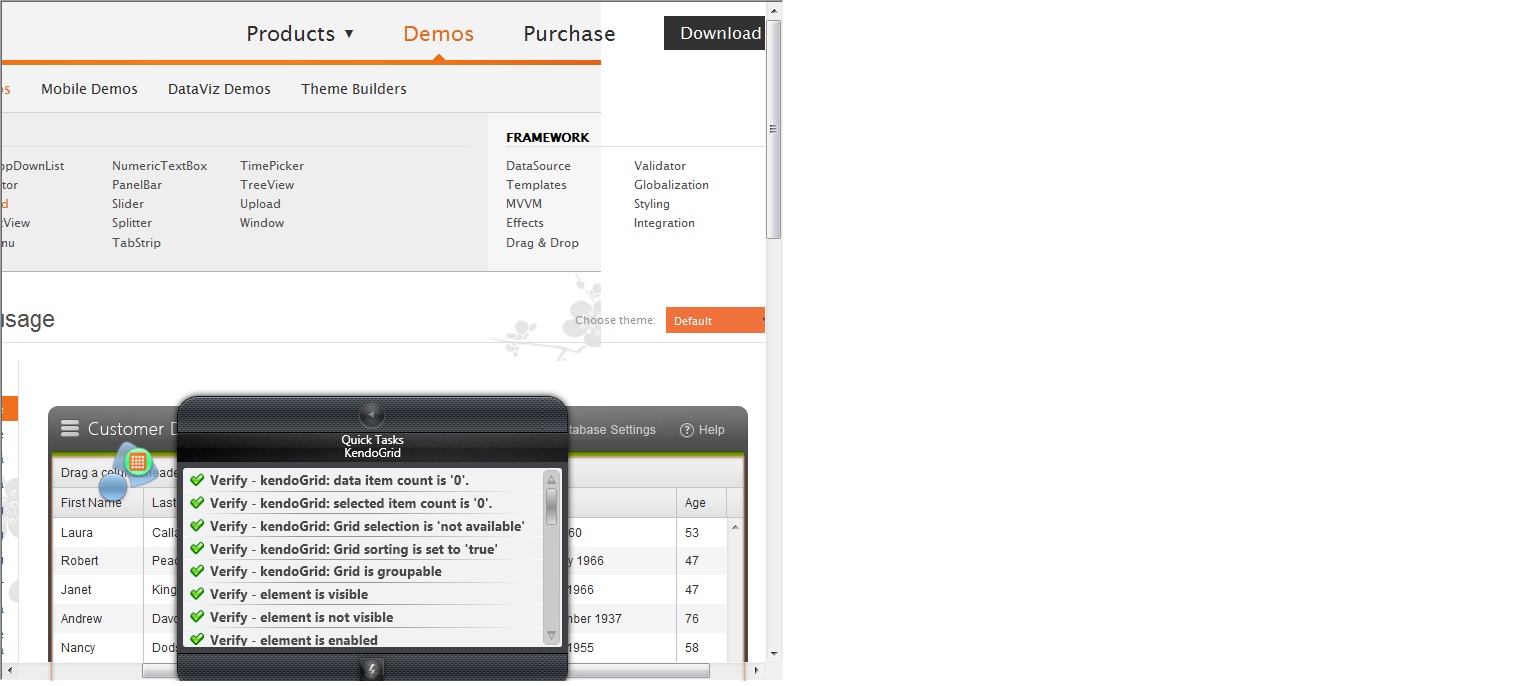Open the Products dropdown menu
Screen dimensions: 1540x686
click(300, 34)
